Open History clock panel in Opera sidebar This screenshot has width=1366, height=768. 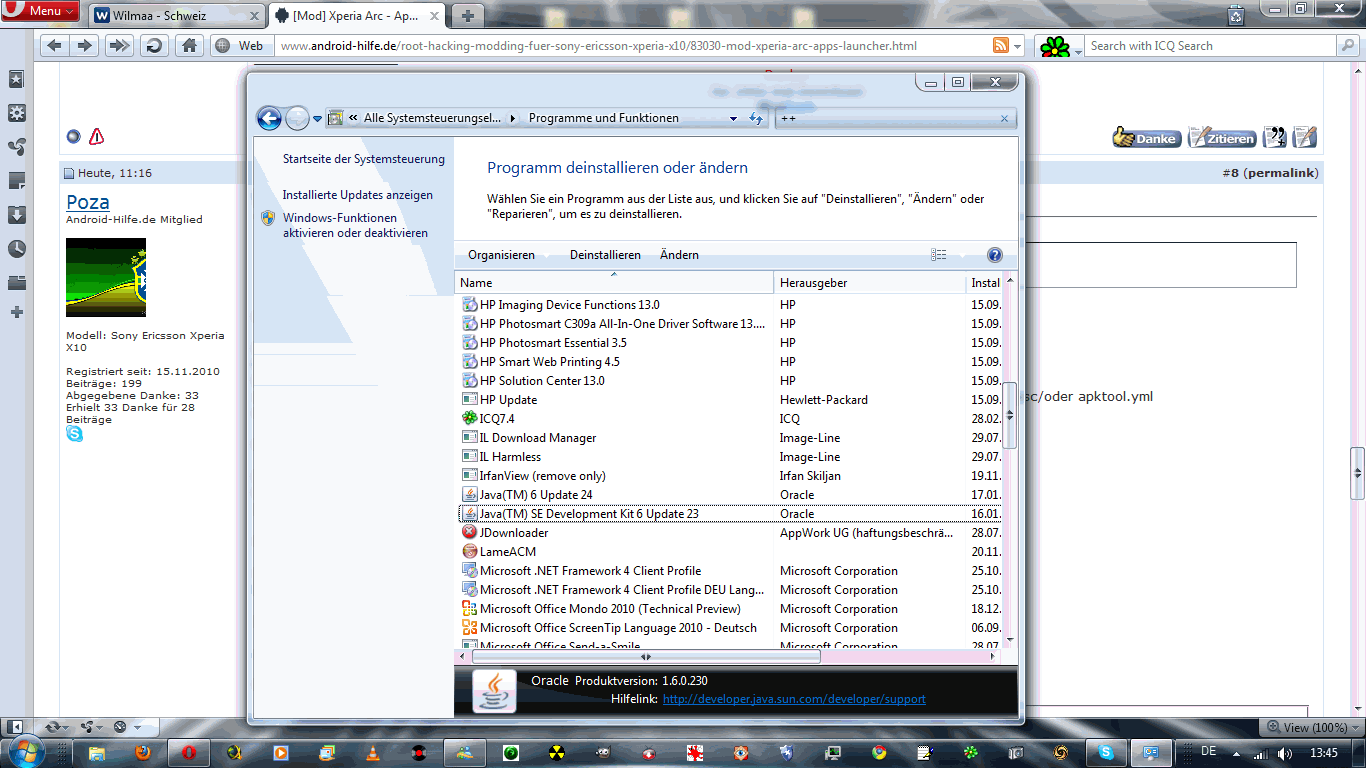pyautogui.click(x=16, y=249)
